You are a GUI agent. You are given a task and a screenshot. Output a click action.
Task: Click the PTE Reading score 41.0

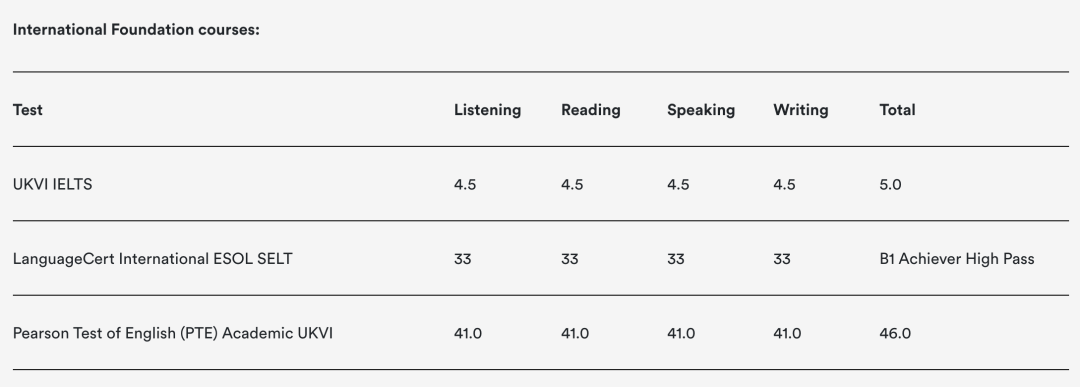(x=575, y=333)
